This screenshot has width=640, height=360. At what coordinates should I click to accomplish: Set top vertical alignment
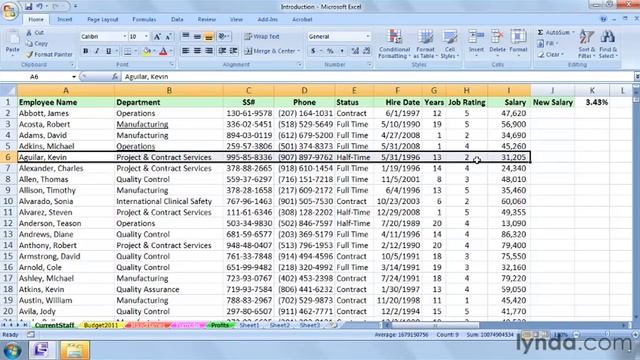185,37
